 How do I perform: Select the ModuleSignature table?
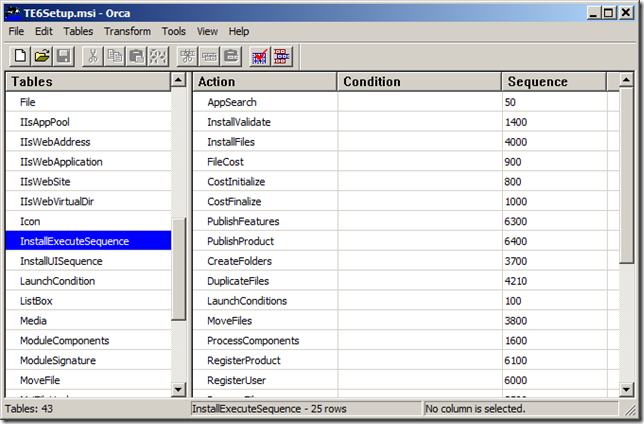88,360
